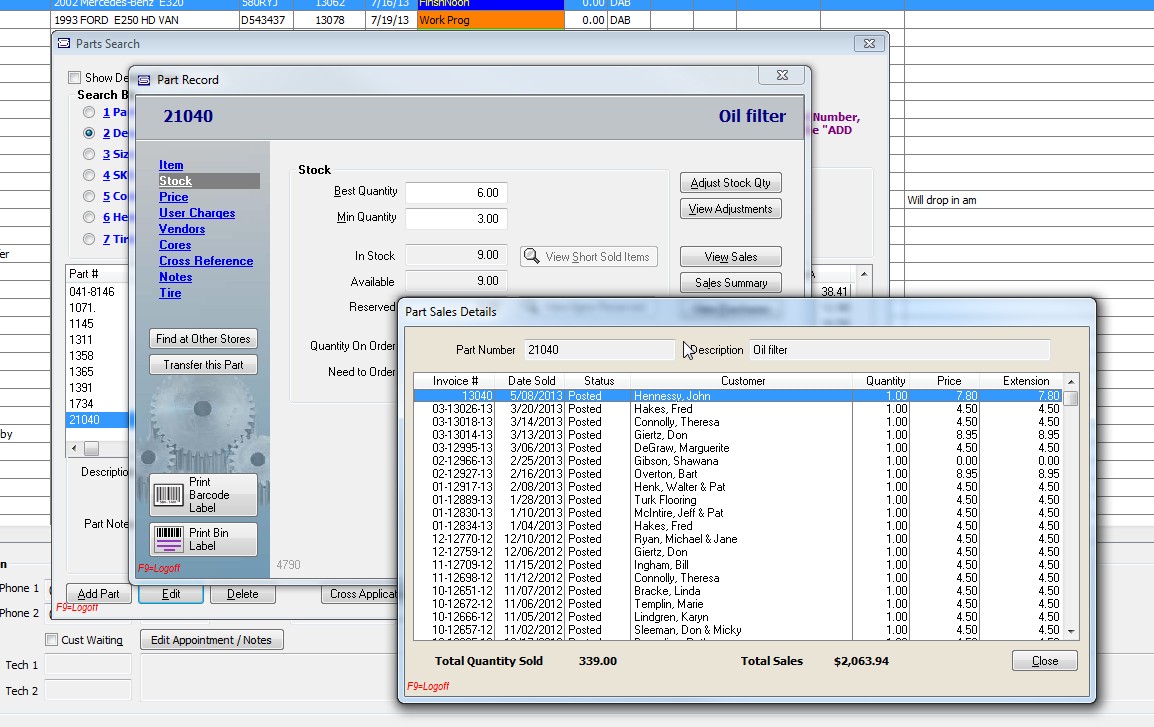Image resolution: width=1154 pixels, height=727 pixels.
Task: Click the Parts Search window title icon
Action: click(64, 43)
